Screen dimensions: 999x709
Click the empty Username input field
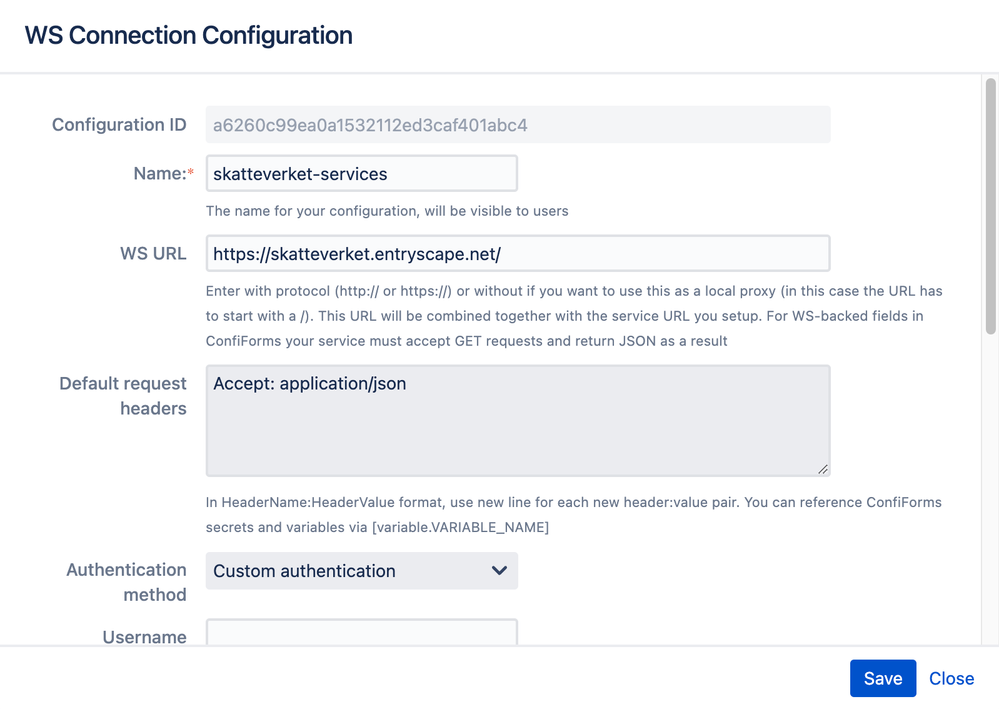360,635
